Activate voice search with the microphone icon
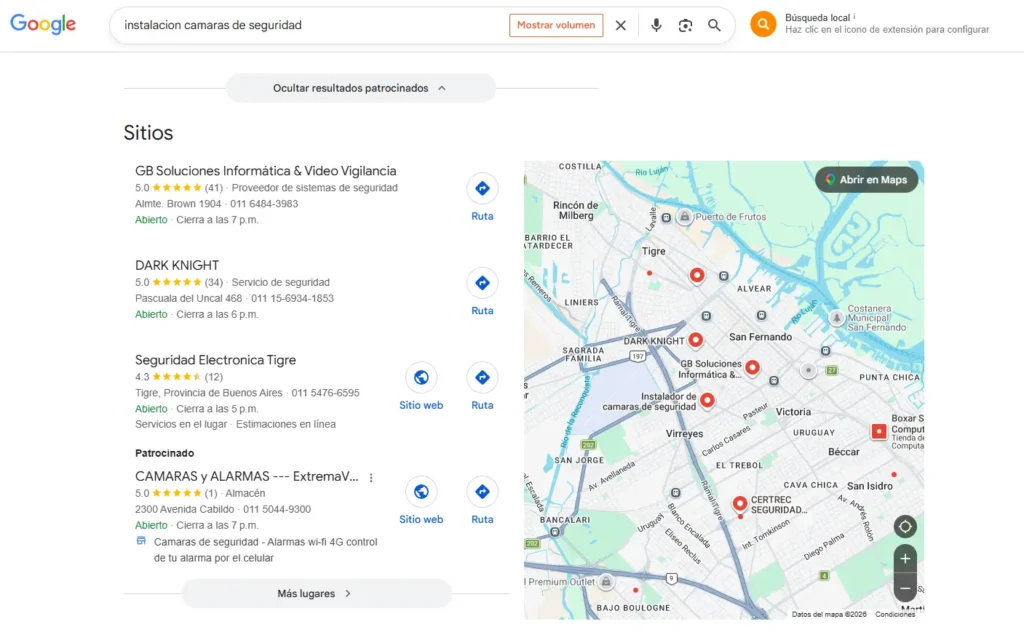The height and width of the screenshot is (640, 1024). point(656,24)
